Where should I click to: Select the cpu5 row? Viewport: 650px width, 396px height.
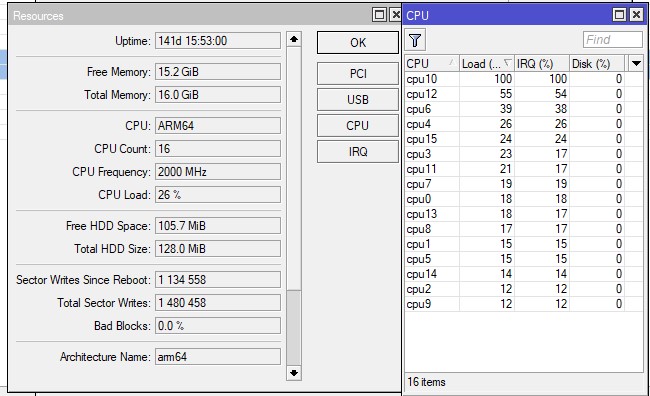point(524,259)
